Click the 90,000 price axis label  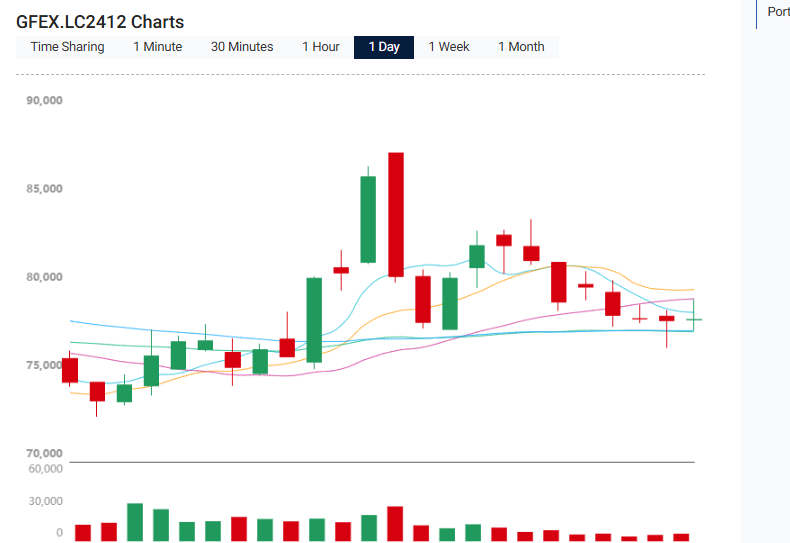click(44, 100)
